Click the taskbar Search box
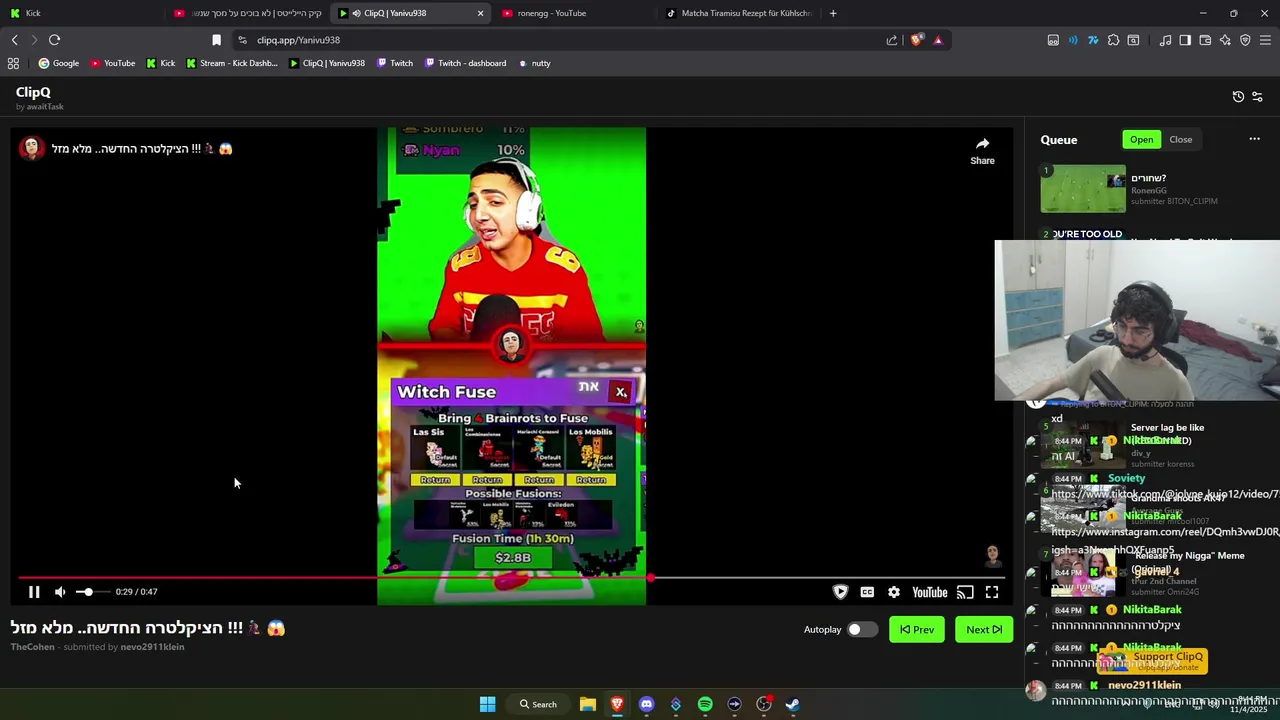This screenshot has width=1280, height=720. [x=538, y=704]
